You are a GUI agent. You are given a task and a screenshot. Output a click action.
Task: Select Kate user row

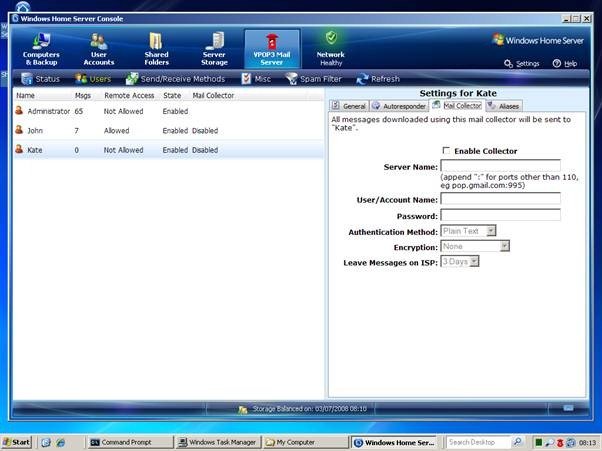tap(168, 150)
